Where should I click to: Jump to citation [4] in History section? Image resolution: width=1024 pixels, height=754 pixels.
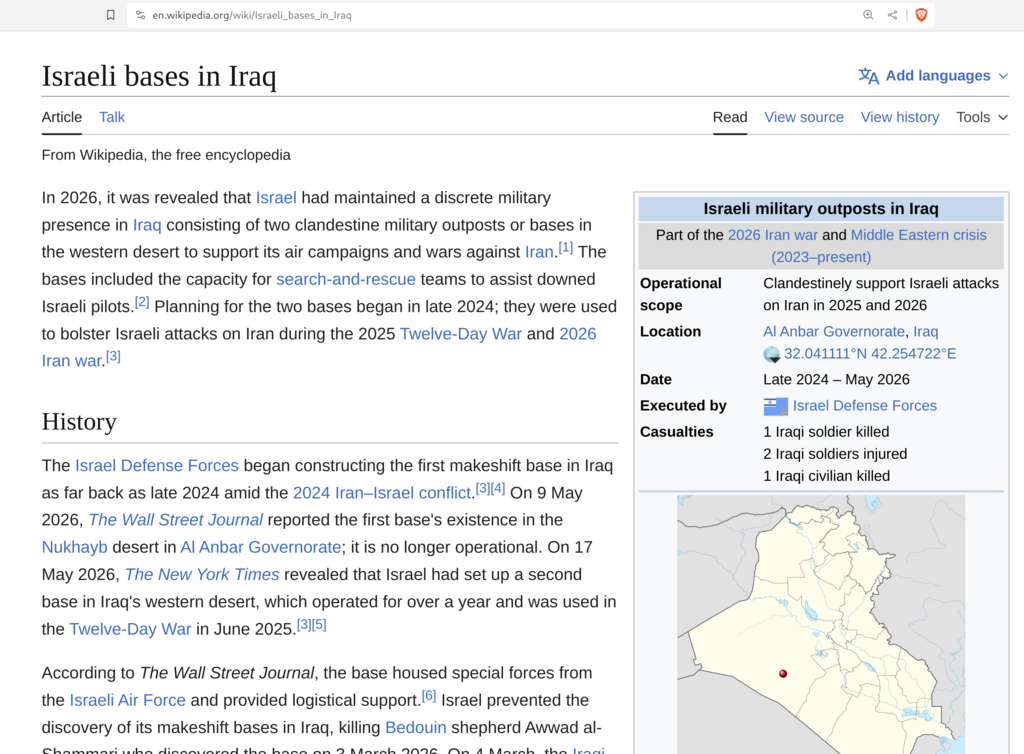498,488
